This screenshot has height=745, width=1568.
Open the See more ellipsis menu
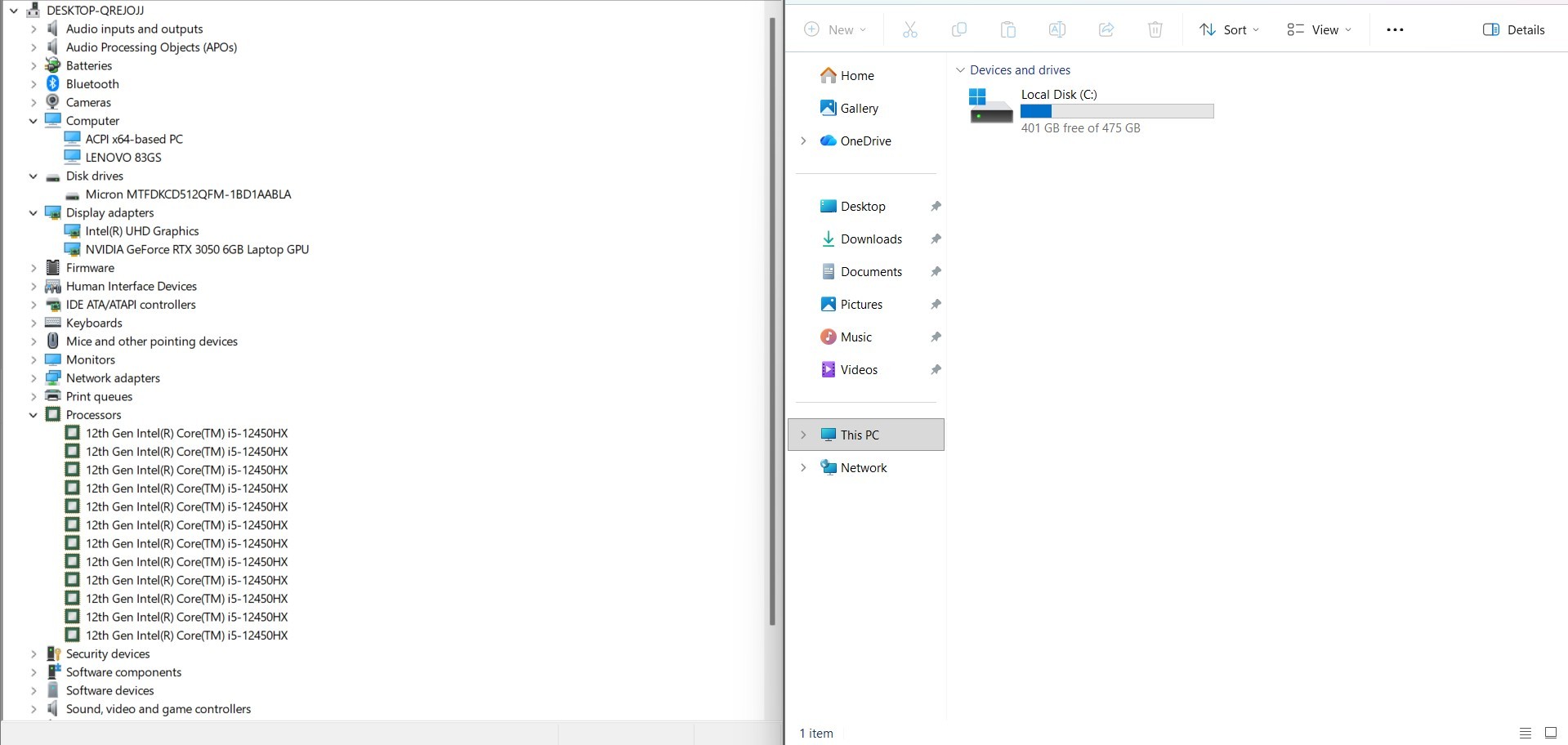click(x=1394, y=30)
